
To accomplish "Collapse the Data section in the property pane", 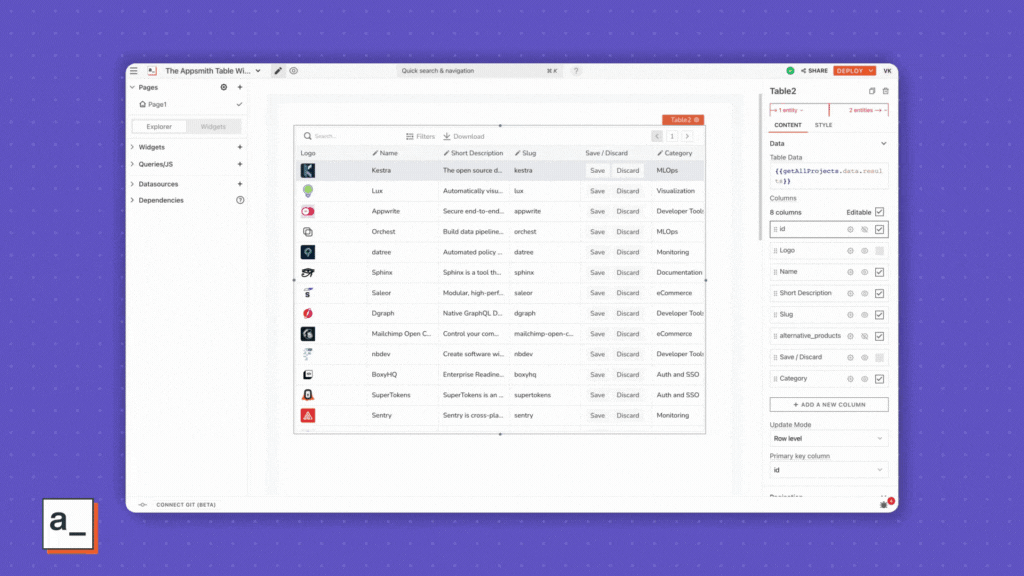I will (x=884, y=144).
